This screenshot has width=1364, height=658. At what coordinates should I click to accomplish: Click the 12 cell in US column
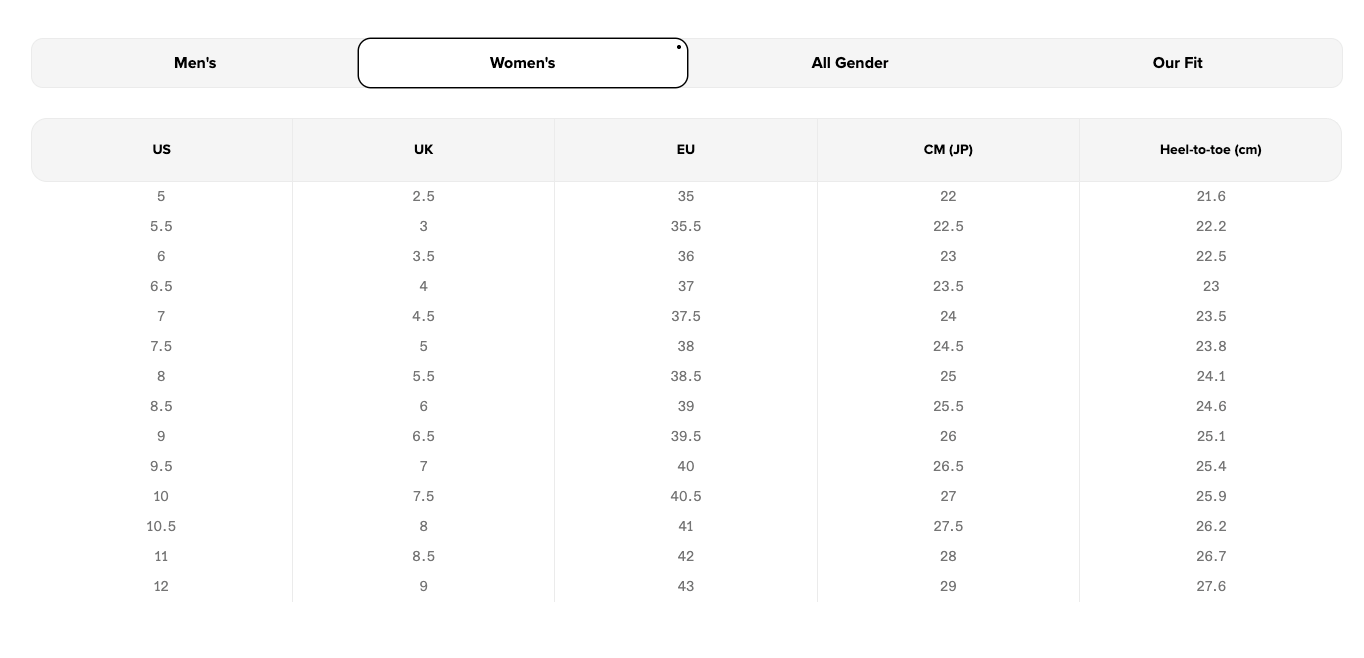tap(161, 586)
